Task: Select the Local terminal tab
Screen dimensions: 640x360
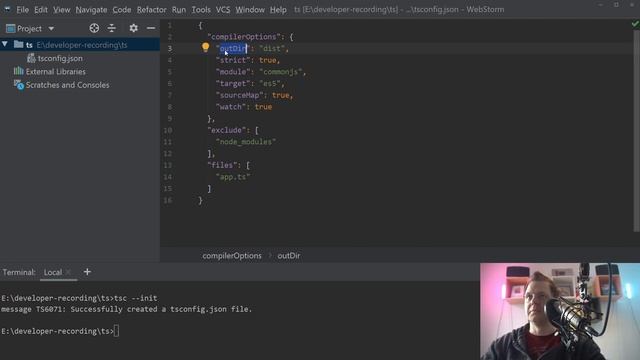Action: tap(53, 272)
